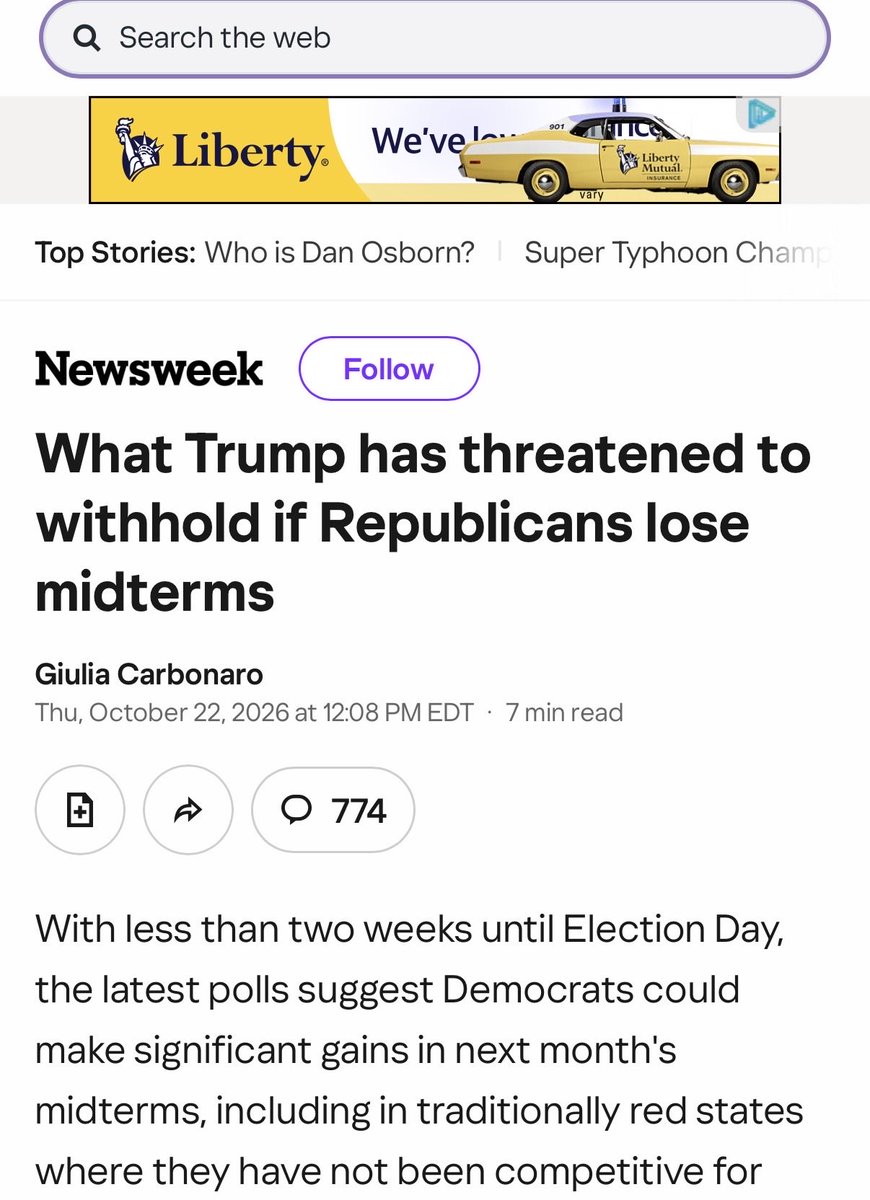Click the article's opening paragraph text
Screen dimensions: 870x1200
(x=420, y=1050)
